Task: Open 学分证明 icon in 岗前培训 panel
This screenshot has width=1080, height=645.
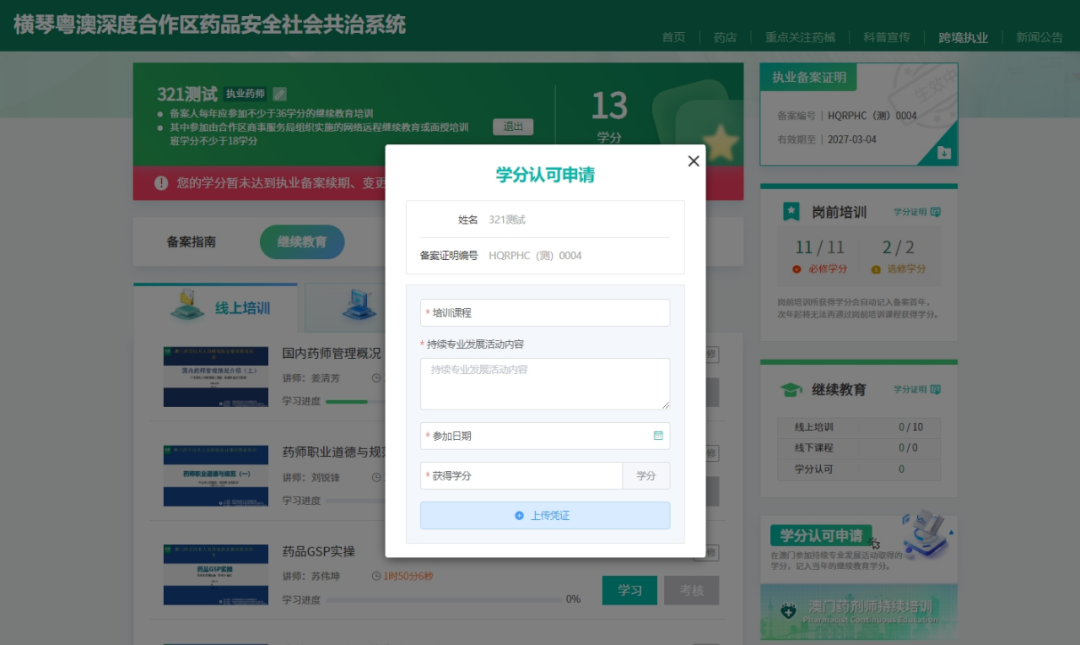Action: click(x=934, y=211)
